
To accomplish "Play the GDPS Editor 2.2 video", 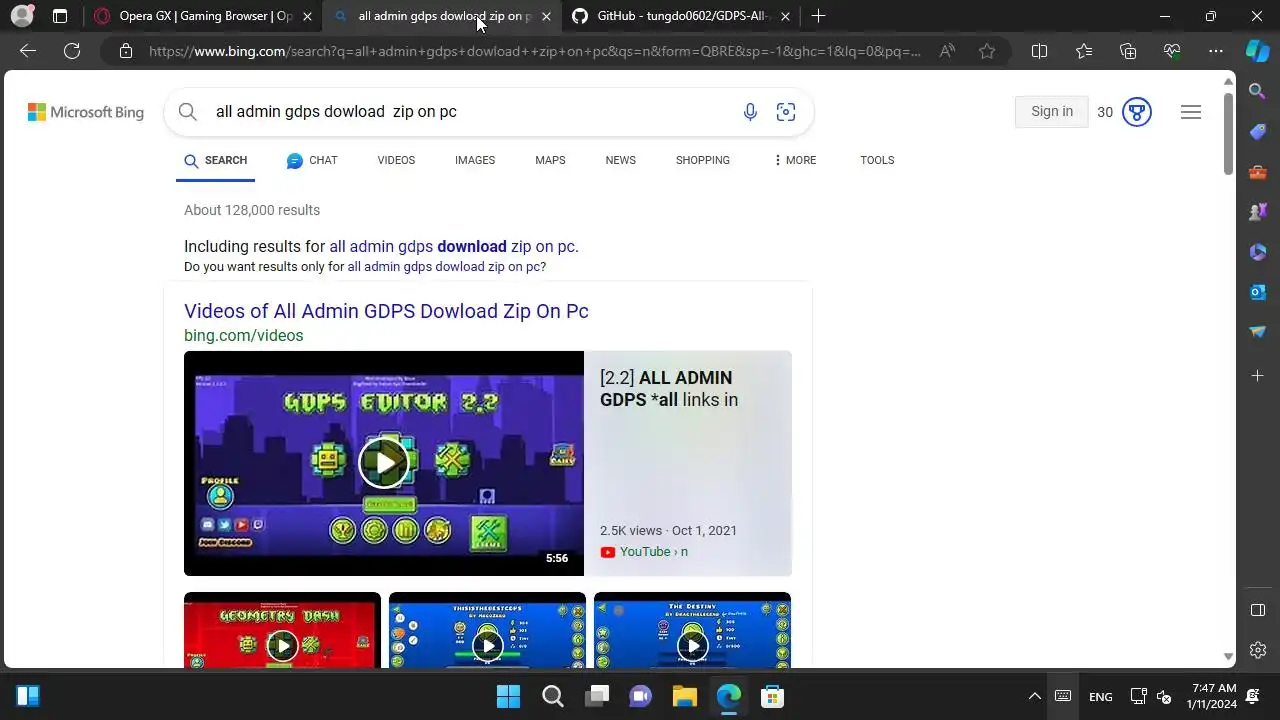I will [x=384, y=463].
